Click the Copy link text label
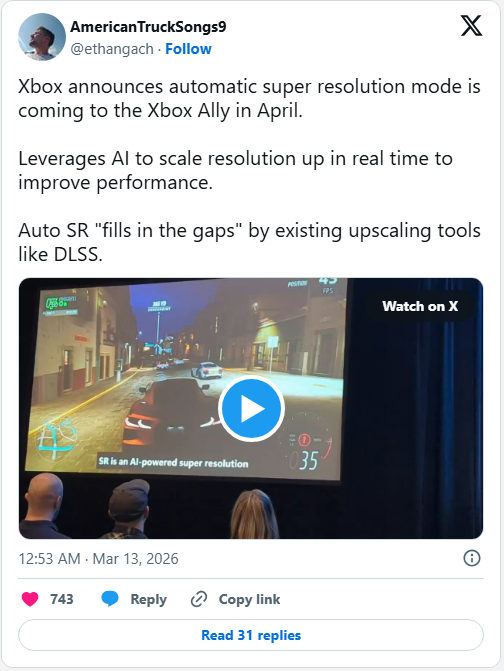Viewport: 504px width, 671px height. point(249,599)
